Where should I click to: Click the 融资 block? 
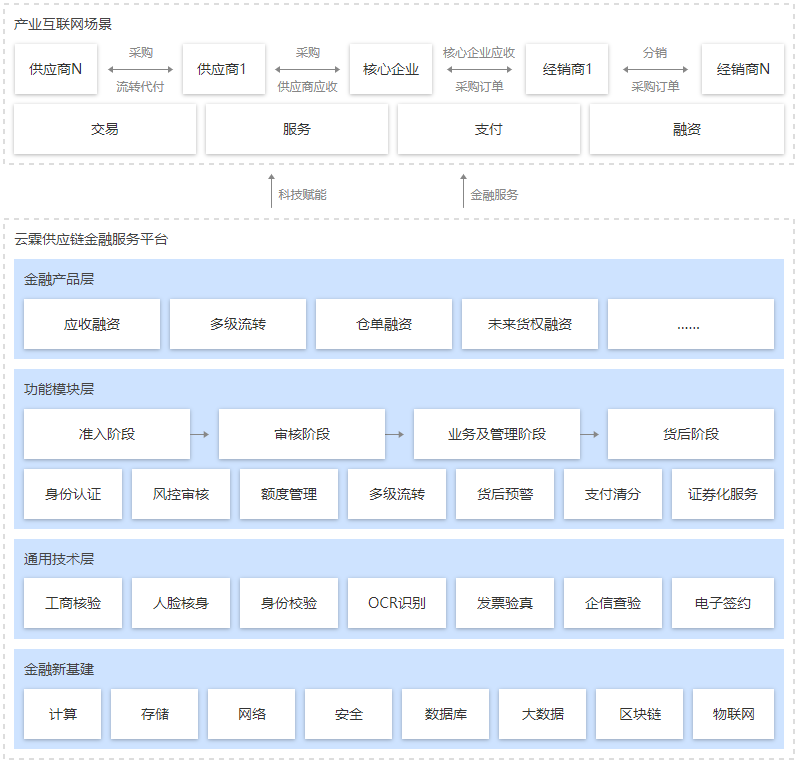coord(687,129)
